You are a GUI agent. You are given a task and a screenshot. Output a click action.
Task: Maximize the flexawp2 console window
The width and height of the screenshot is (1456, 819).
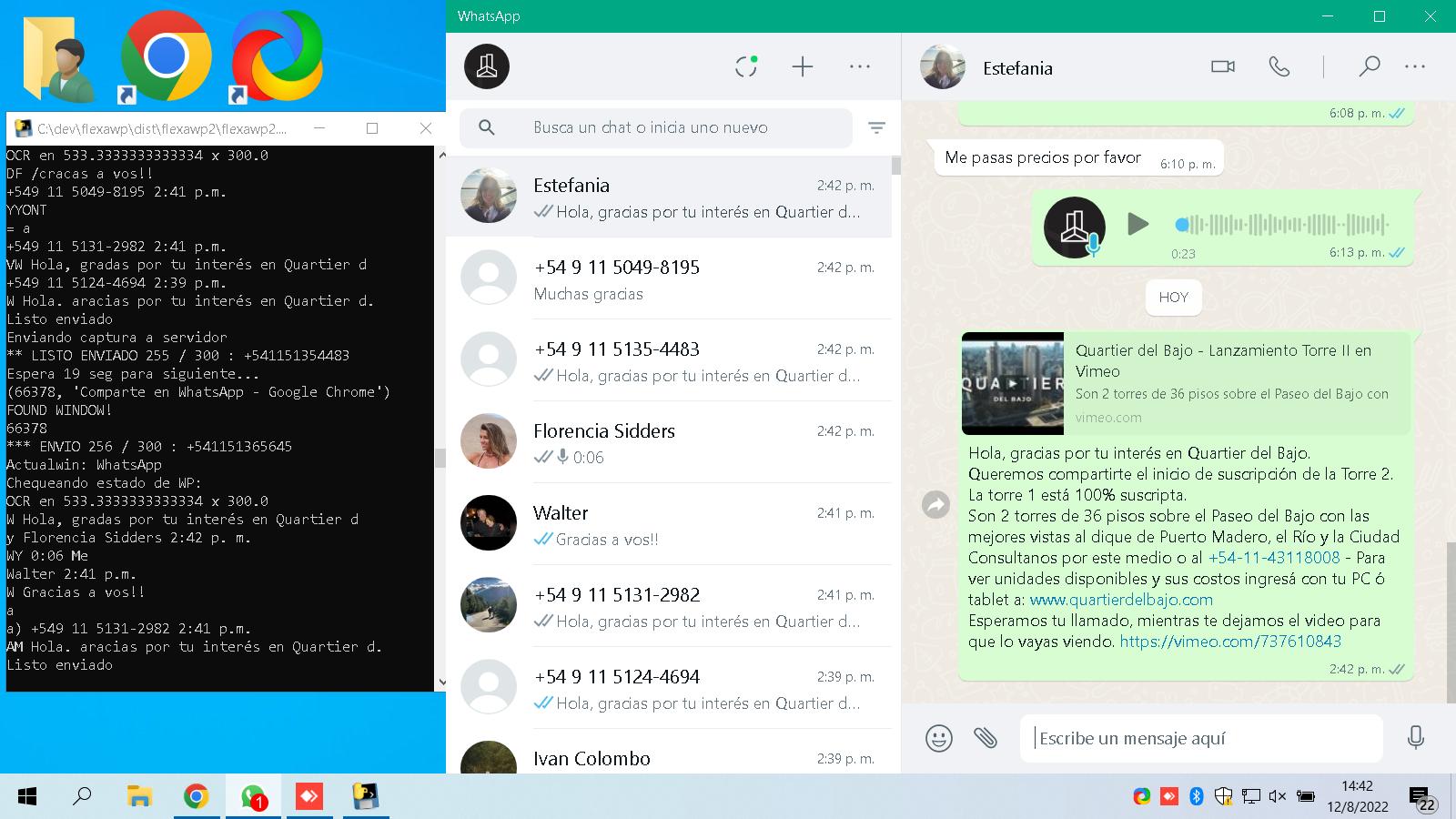[x=372, y=128]
